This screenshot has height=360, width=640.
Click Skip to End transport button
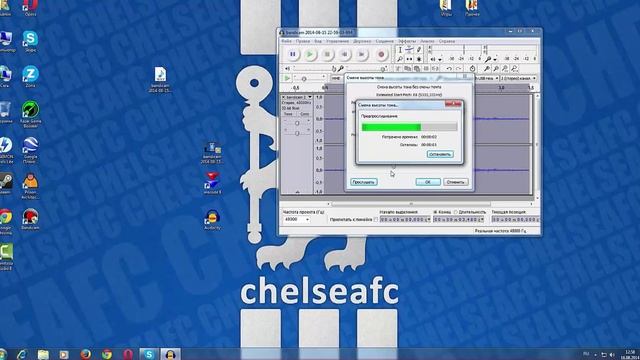pyautogui.click(x=361, y=54)
